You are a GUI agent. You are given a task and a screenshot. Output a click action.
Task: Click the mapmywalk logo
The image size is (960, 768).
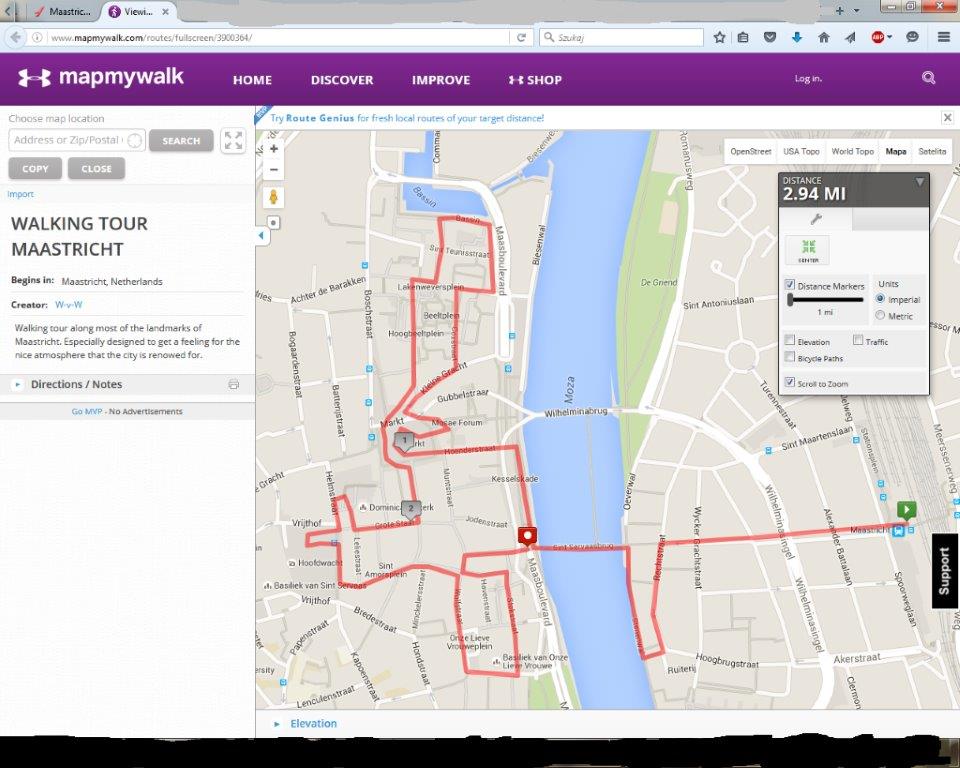100,77
